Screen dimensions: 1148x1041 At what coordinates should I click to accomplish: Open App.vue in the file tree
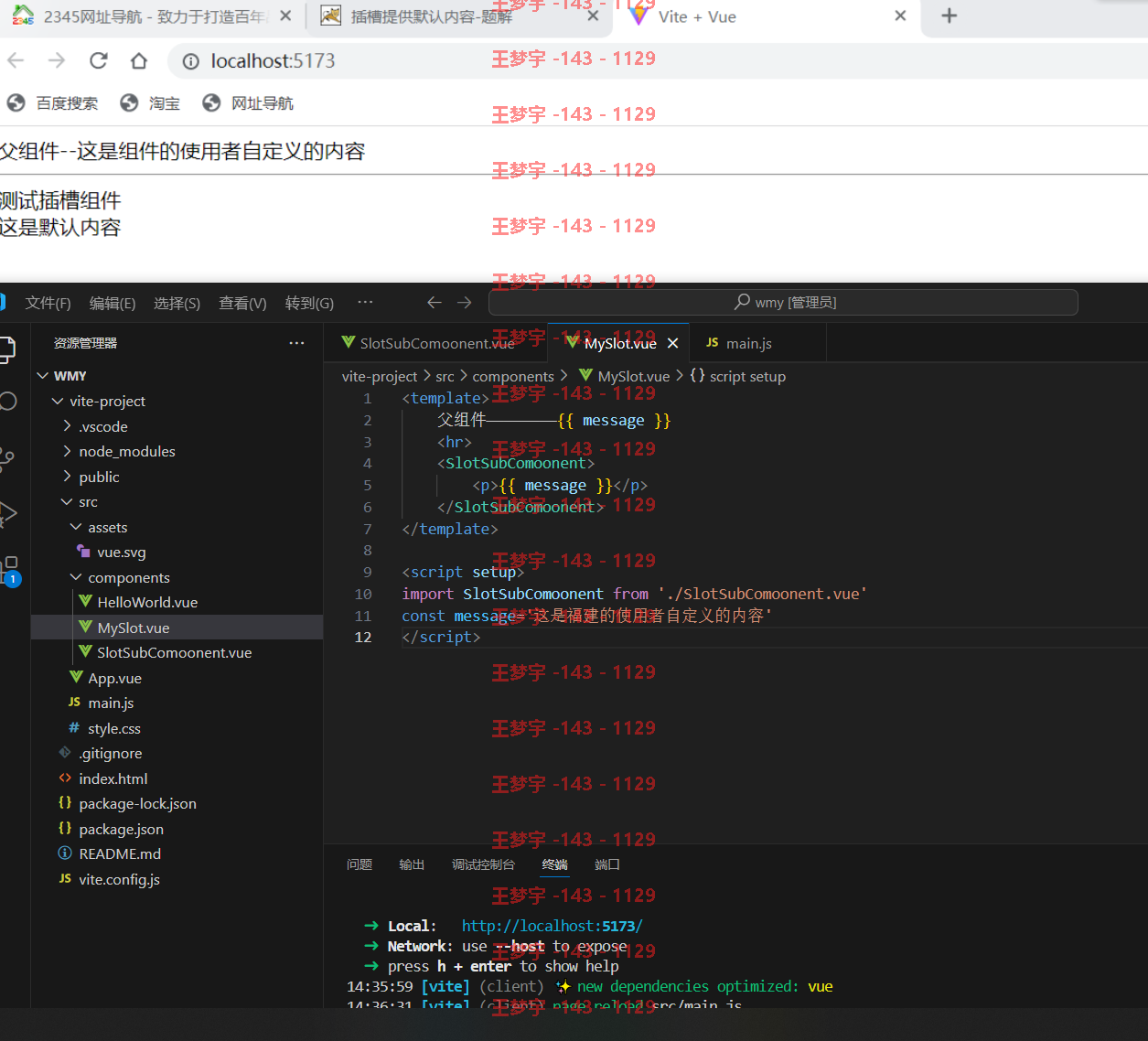pyautogui.click(x=114, y=678)
